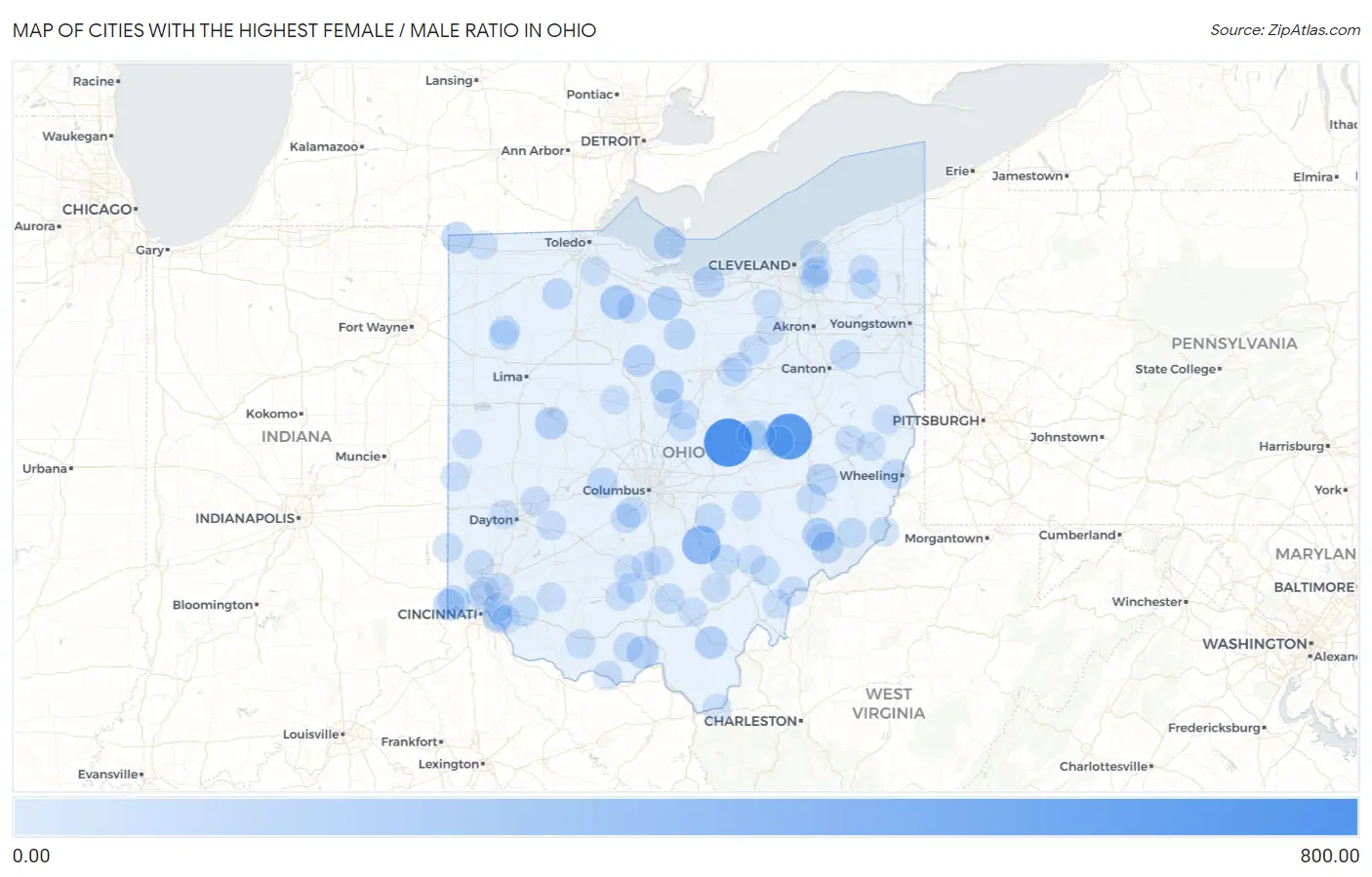Click the Fredericksburg city label

pyautogui.click(x=1214, y=729)
